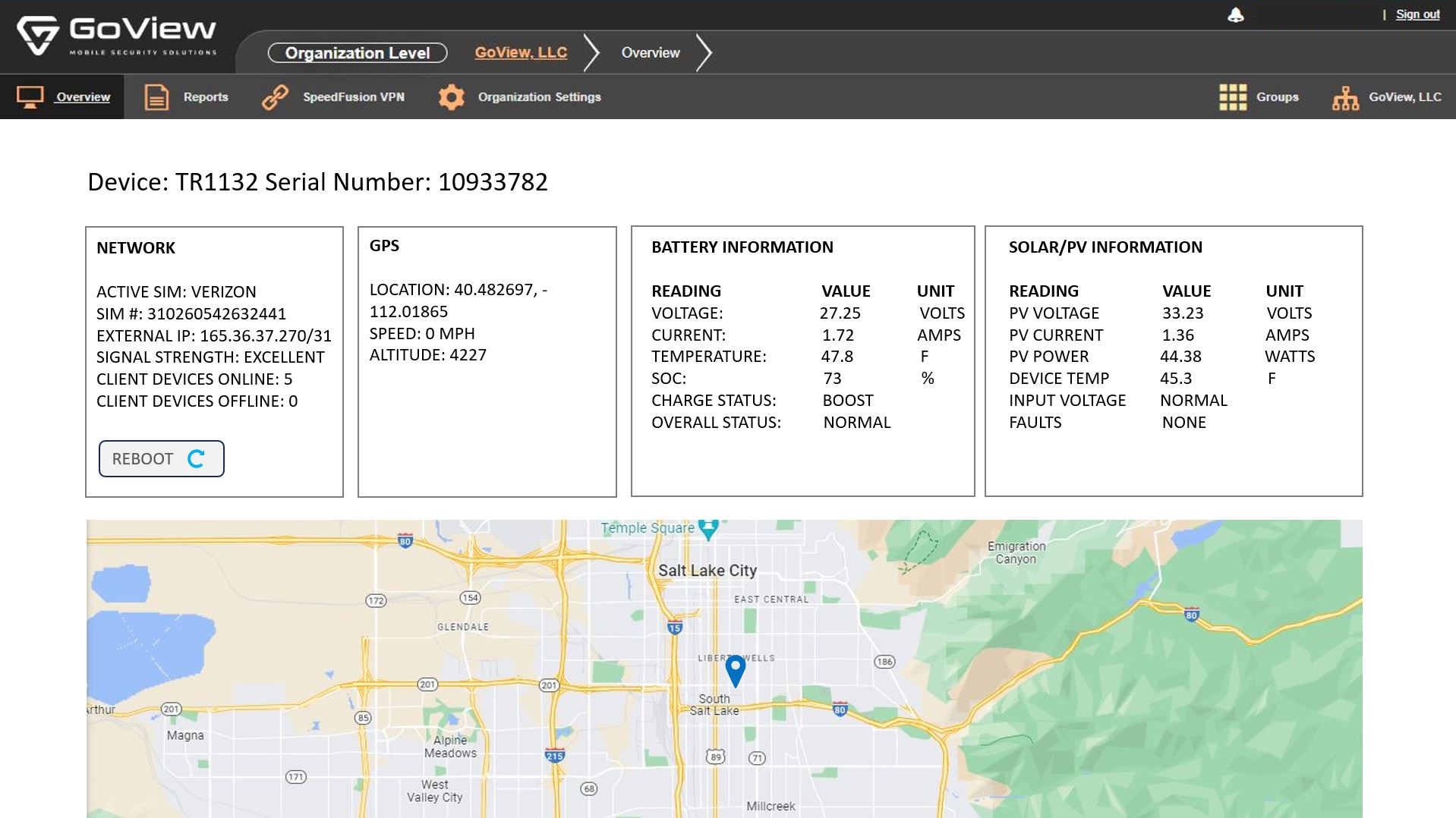
Task: Click the Organization Level pill button
Action: 358,53
